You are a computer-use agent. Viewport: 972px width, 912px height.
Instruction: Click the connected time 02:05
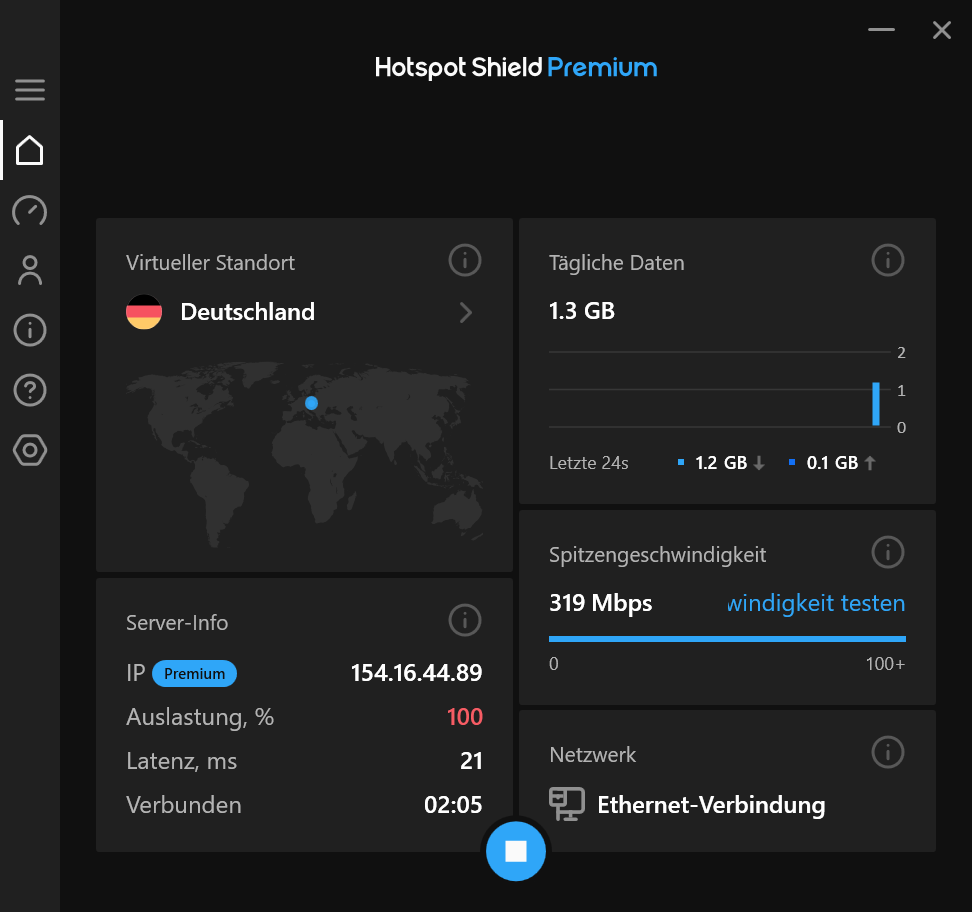coord(453,805)
